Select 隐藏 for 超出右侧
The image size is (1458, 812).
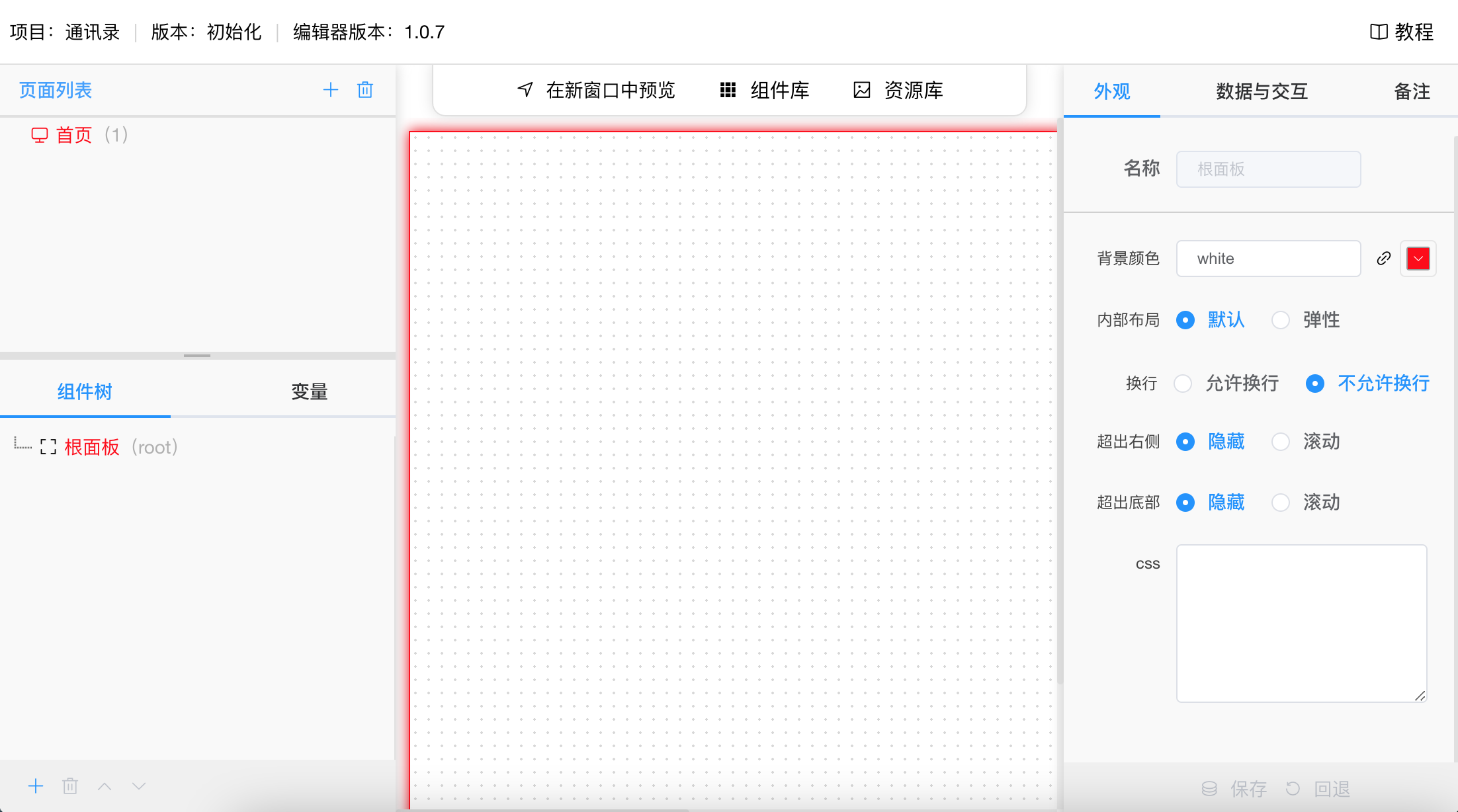[x=1185, y=442]
